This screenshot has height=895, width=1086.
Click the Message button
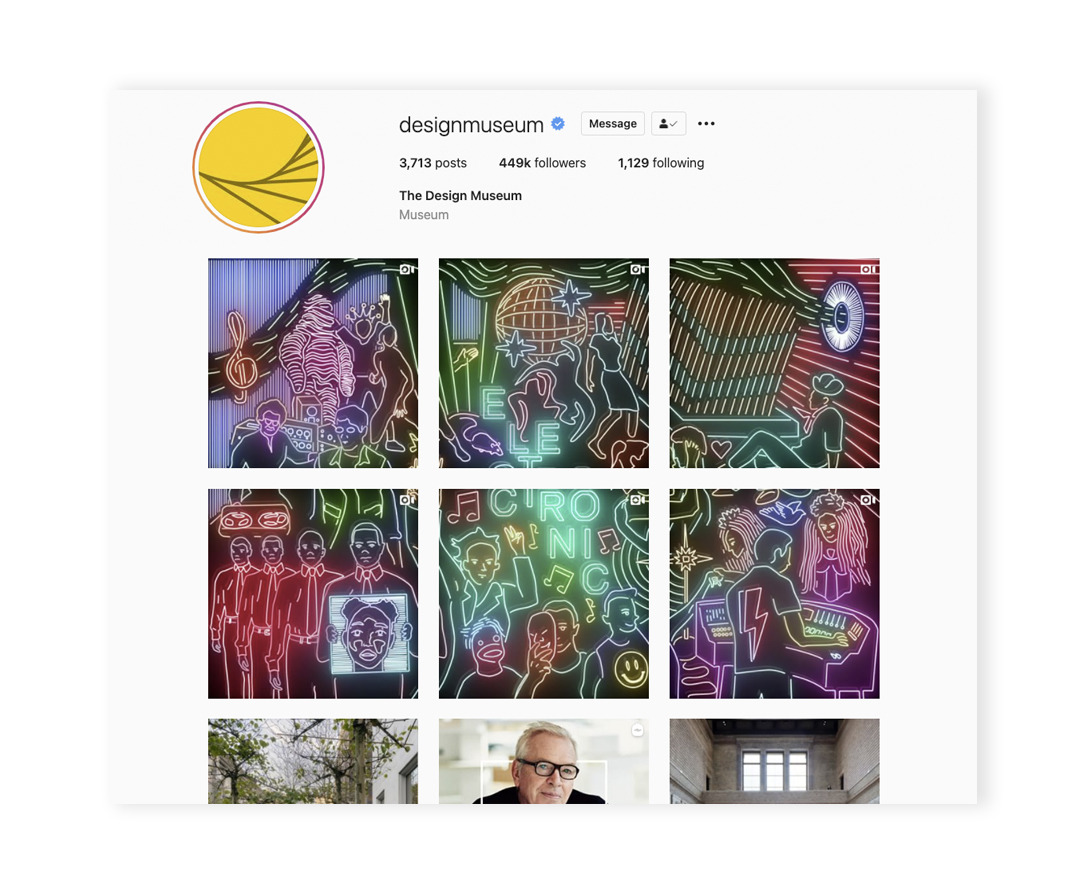[x=613, y=123]
